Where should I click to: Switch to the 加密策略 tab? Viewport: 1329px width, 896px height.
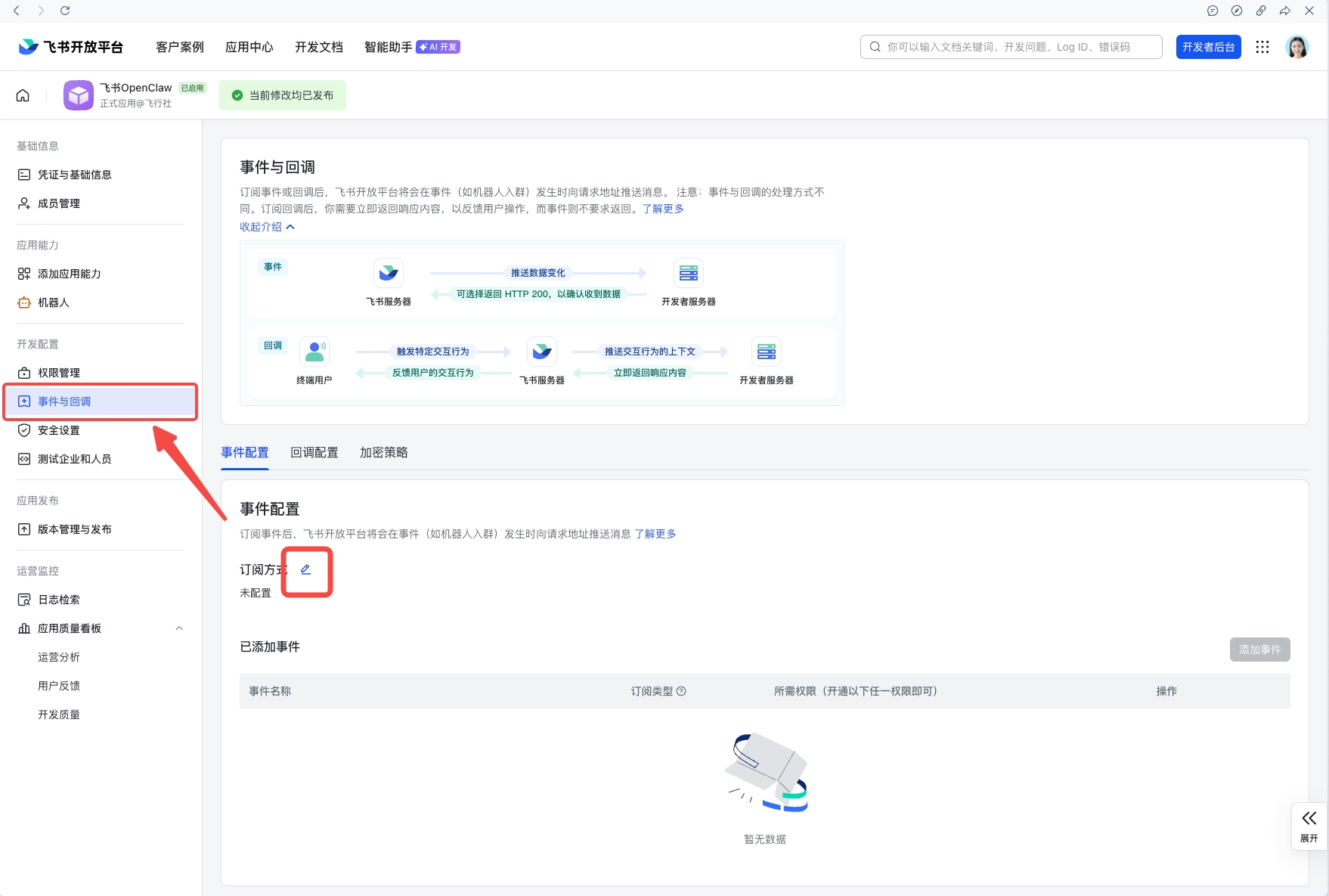click(383, 452)
